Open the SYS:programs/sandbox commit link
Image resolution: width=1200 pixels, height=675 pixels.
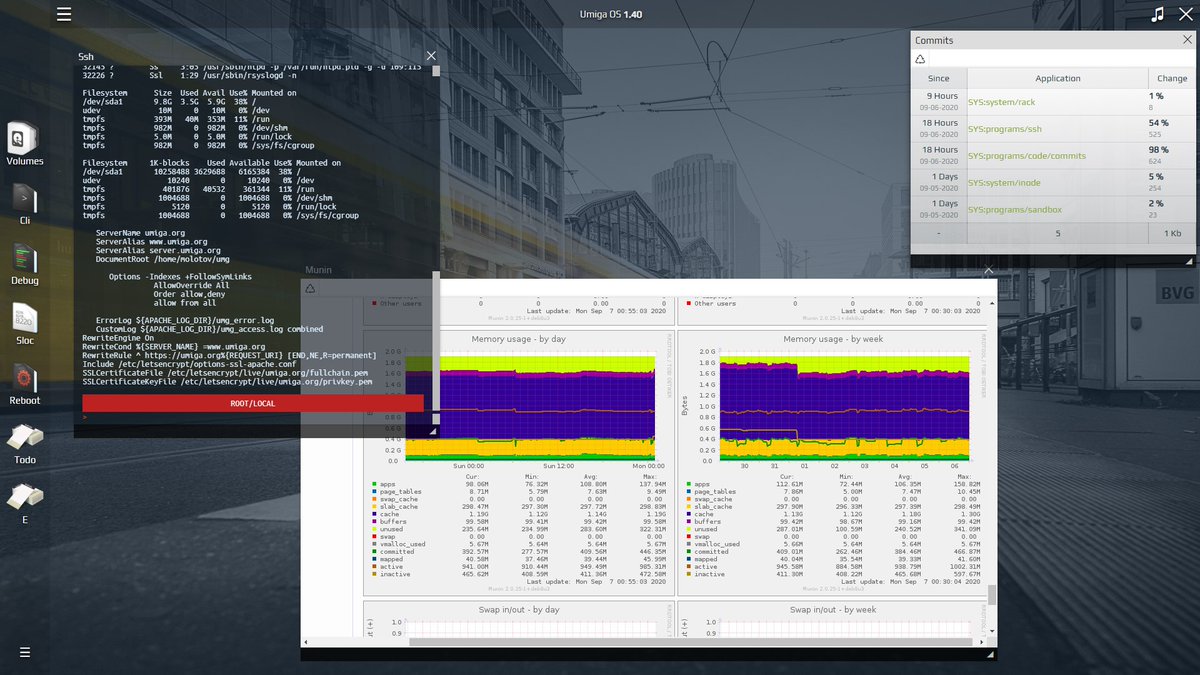tap(1015, 210)
